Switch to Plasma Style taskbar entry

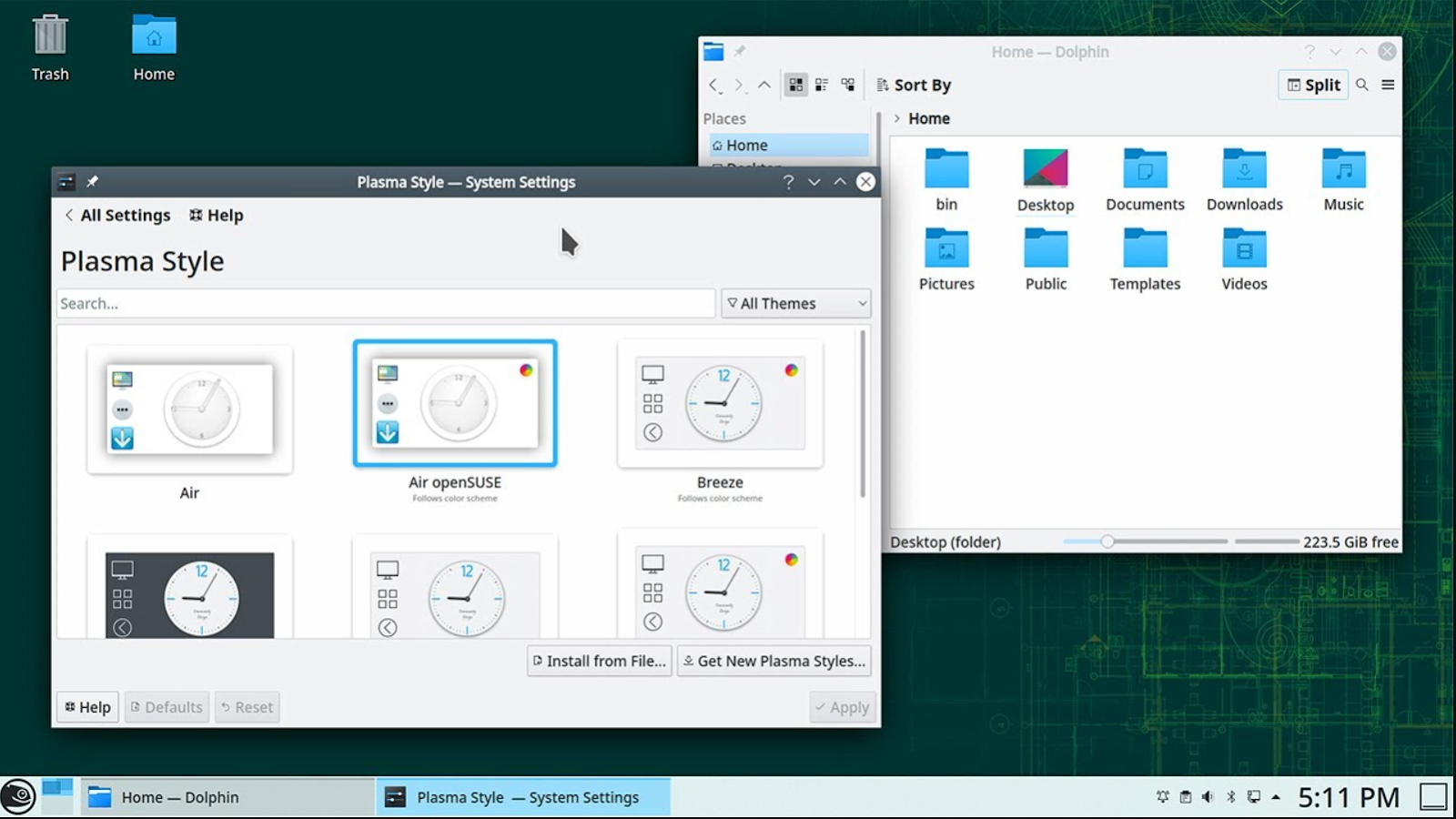[x=523, y=797]
